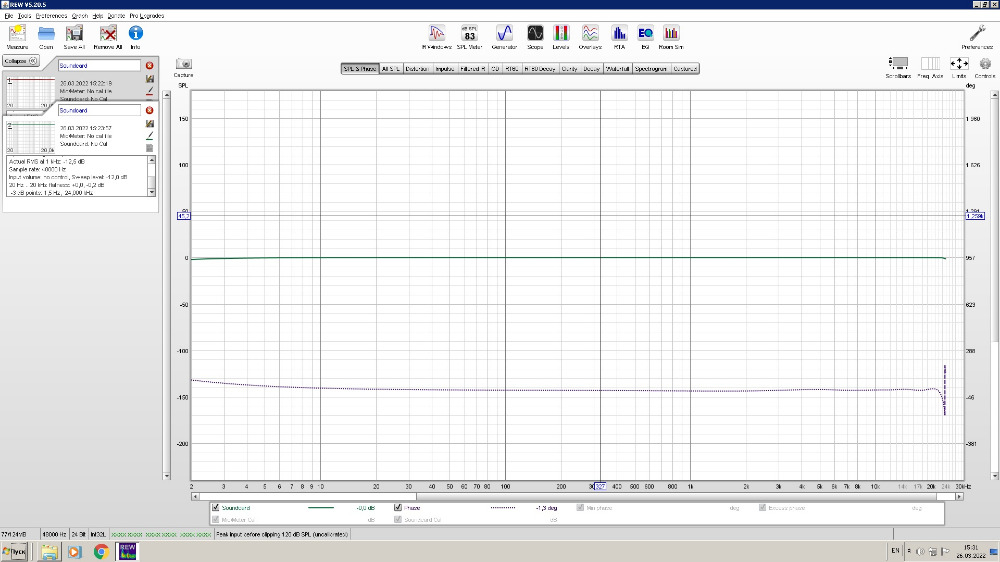Open the Overlays window
The height and width of the screenshot is (562, 1000).
[590, 37]
